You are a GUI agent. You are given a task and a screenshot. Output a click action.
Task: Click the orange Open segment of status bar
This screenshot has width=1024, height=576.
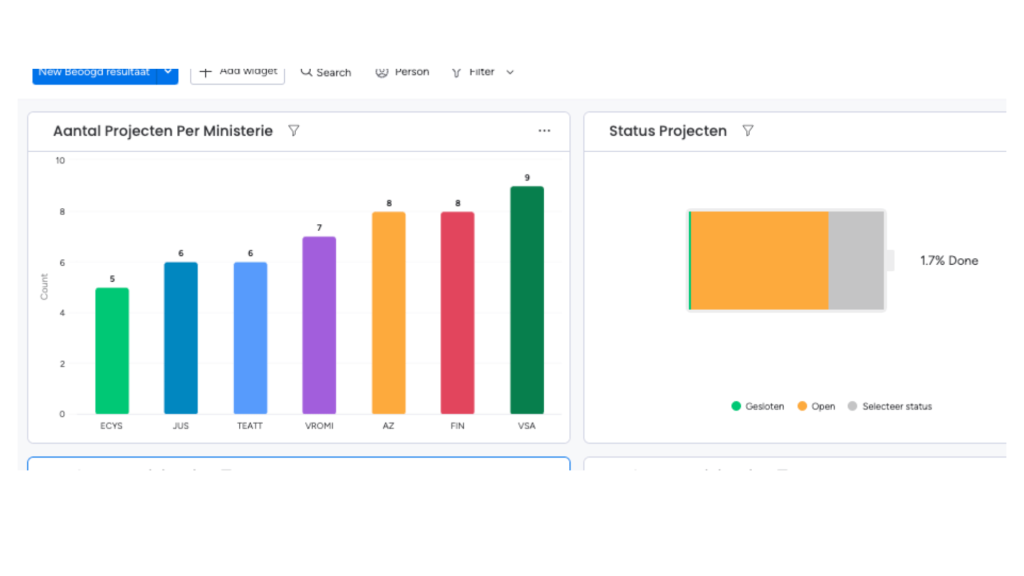coord(760,261)
